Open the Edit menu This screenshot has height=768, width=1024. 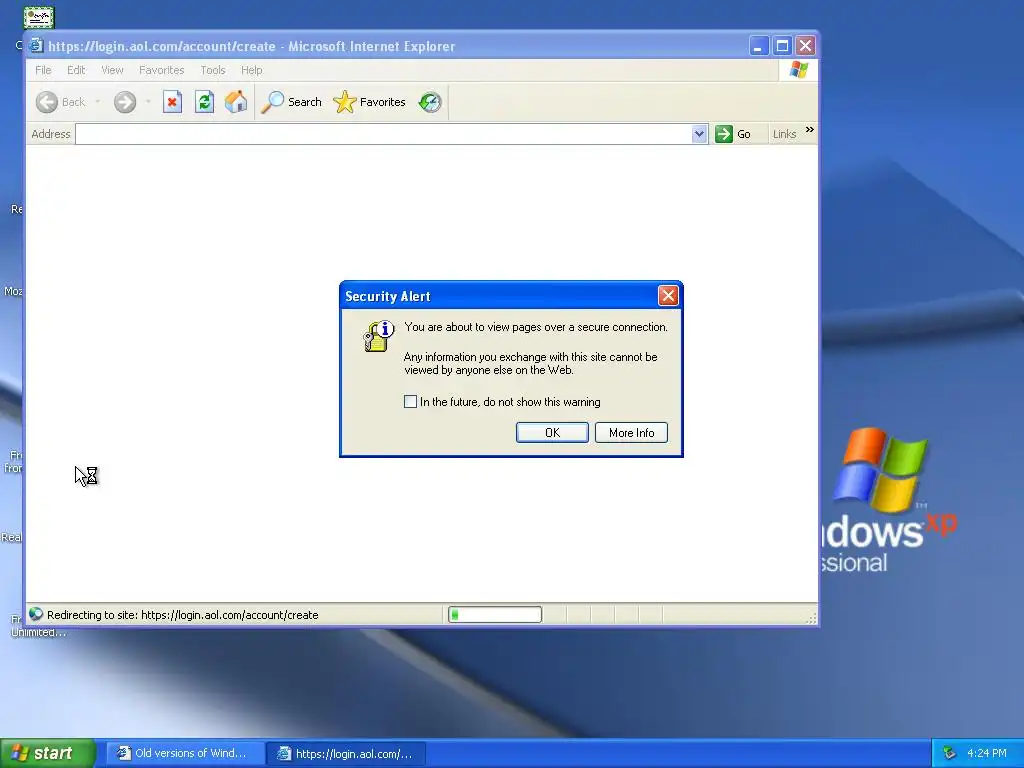point(76,70)
